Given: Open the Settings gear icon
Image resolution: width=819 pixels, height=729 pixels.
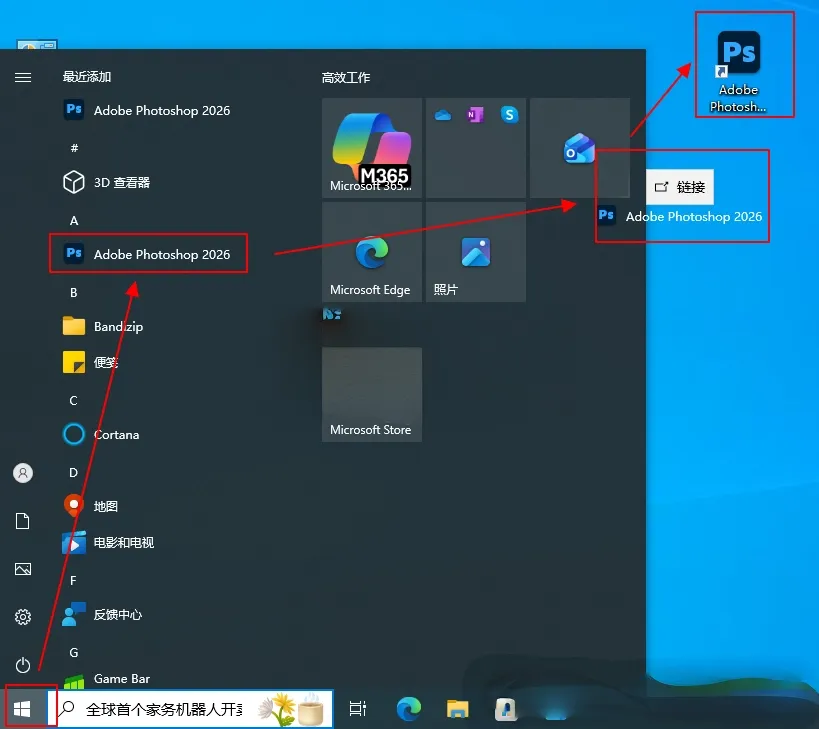Looking at the screenshot, I should point(23,617).
